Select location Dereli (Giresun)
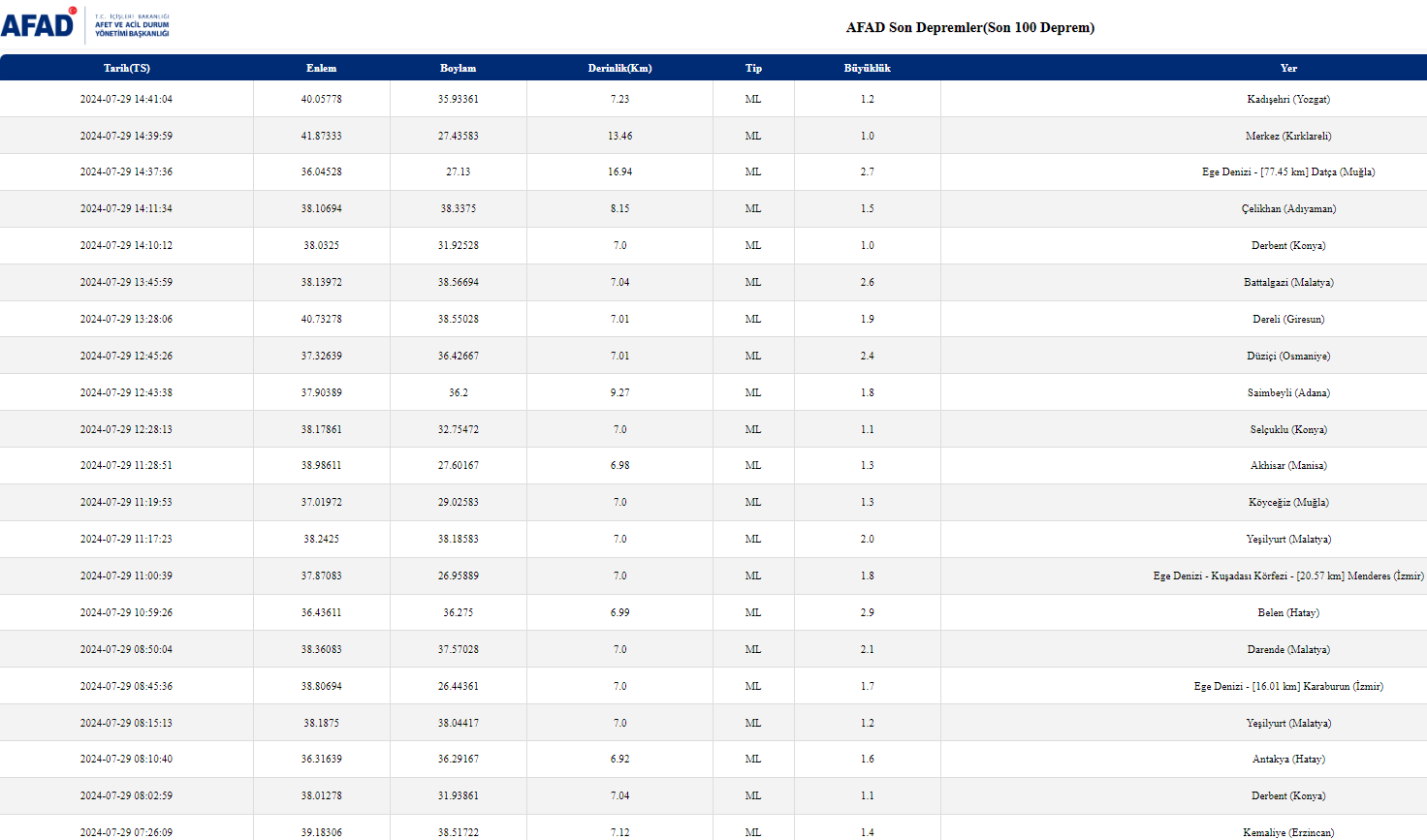The height and width of the screenshot is (840, 1427). (1288, 319)
